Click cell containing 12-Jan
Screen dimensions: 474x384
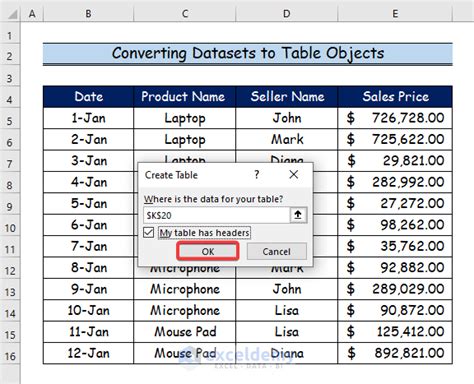click(88, 353)
